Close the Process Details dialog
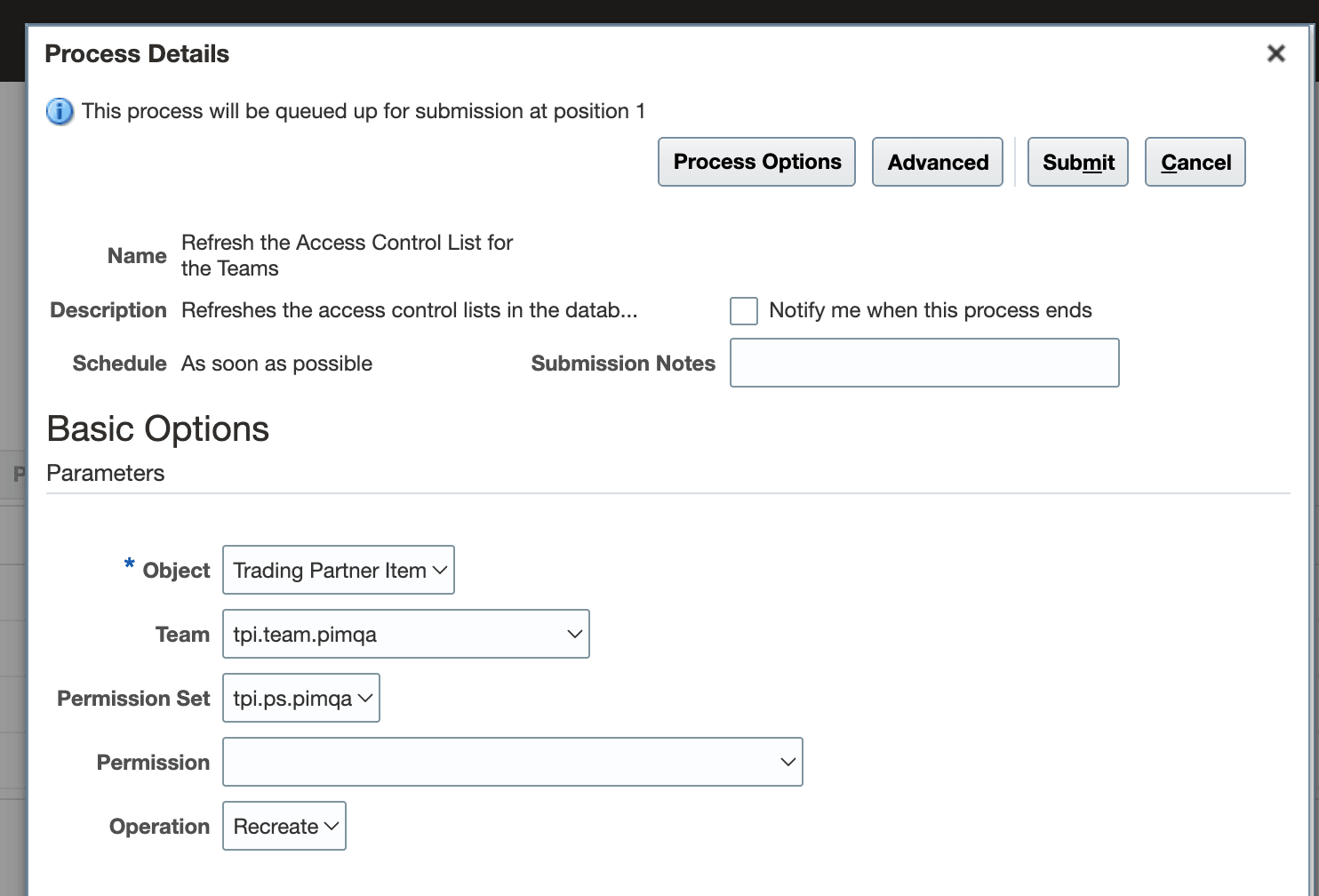Viewport: 1319px width, 896px height. click(x=1276, y=53)
